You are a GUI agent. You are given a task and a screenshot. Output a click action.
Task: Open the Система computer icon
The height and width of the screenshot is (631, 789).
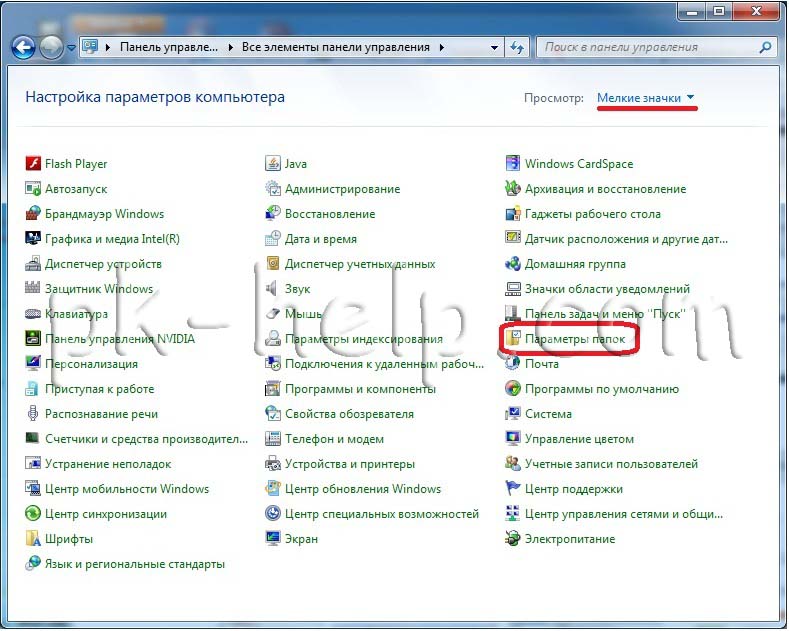point(513,414)
